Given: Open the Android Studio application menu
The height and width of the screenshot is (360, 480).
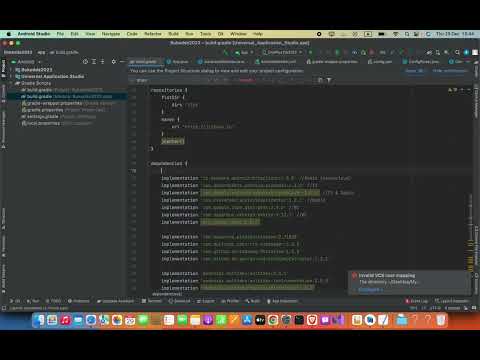Looking at the screenshot, I should (34, 34).
